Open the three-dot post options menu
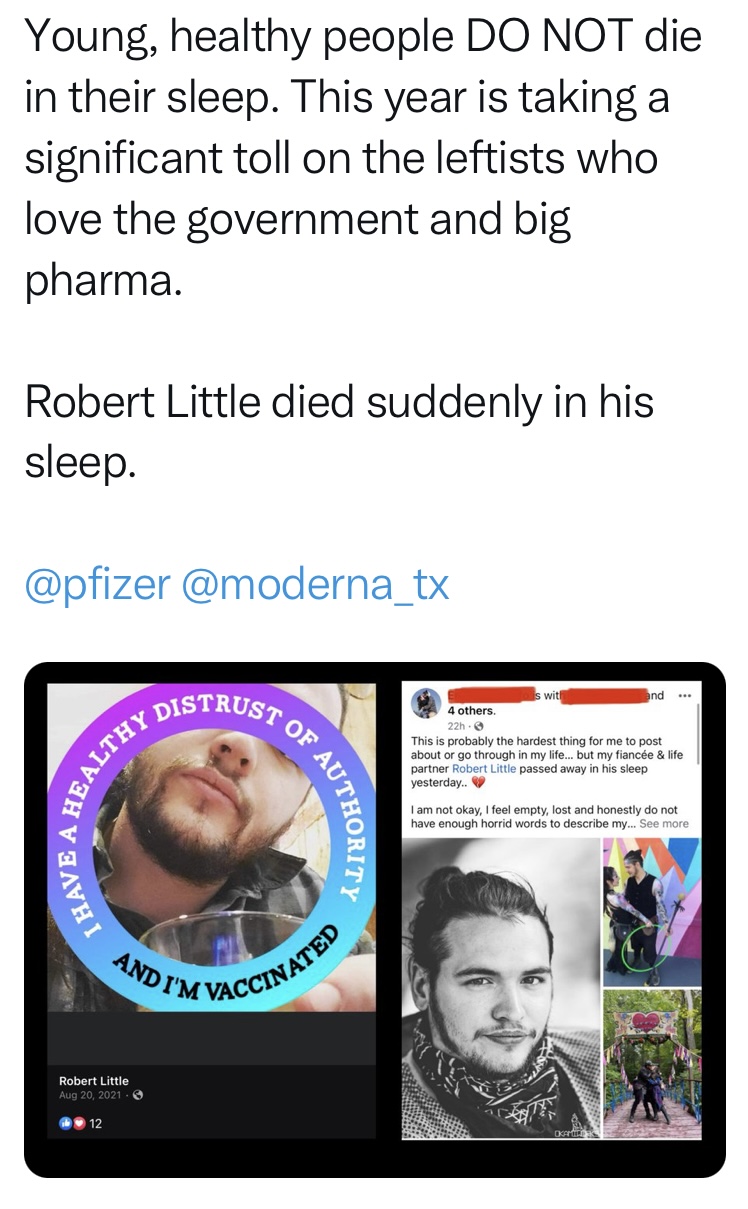 coord(684,696)
